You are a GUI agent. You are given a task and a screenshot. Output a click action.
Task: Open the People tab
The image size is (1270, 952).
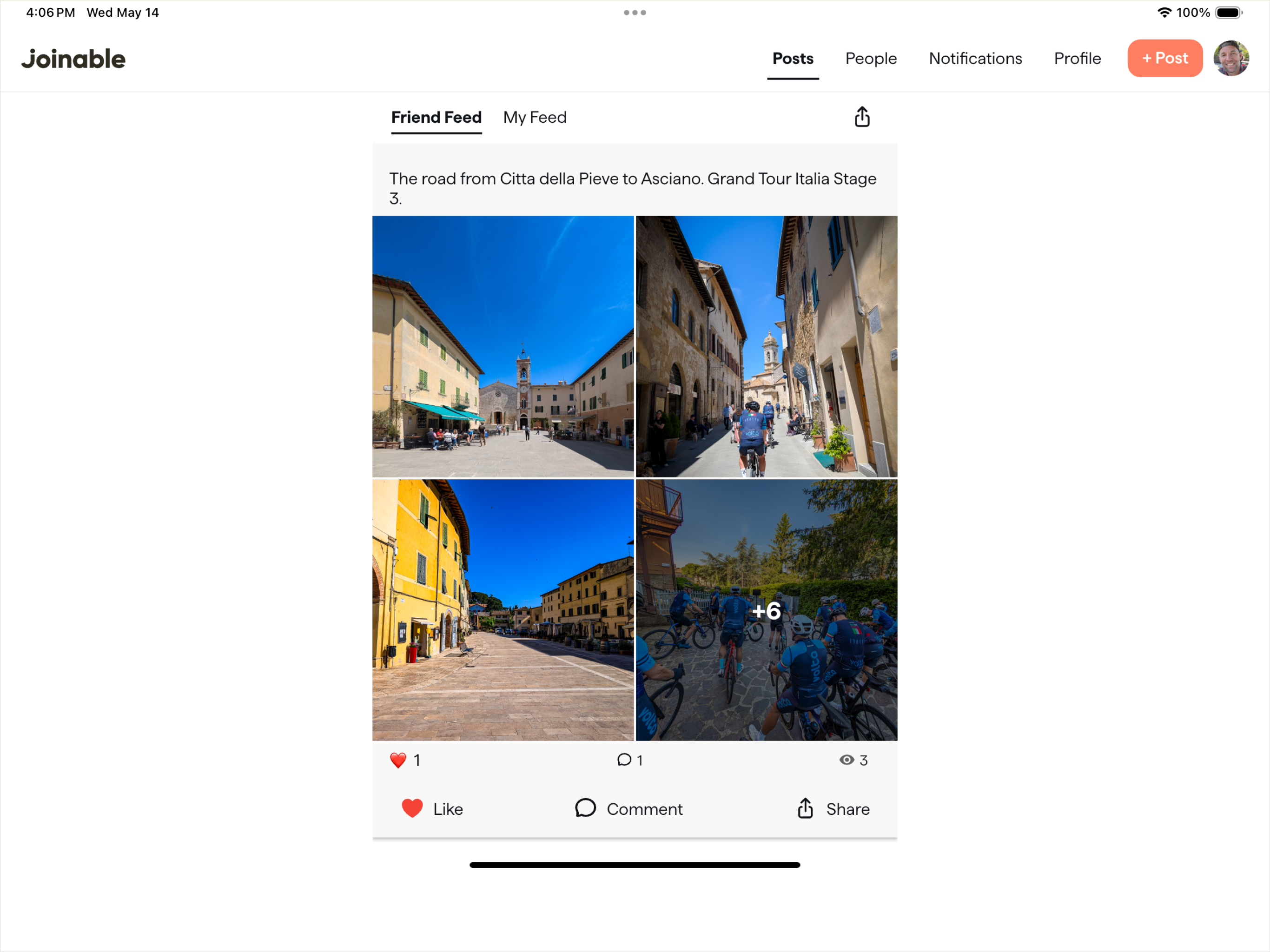(x=871, y=59)
